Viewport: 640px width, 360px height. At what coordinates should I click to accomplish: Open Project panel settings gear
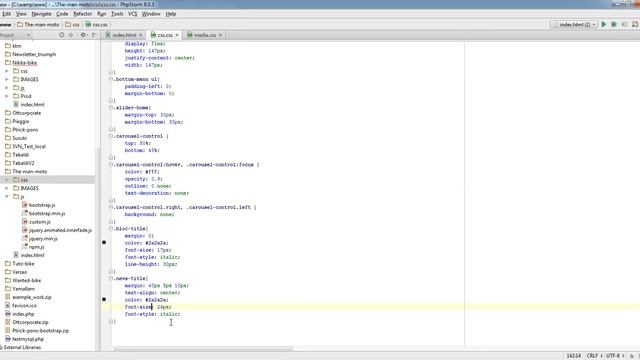click(83, 35)
